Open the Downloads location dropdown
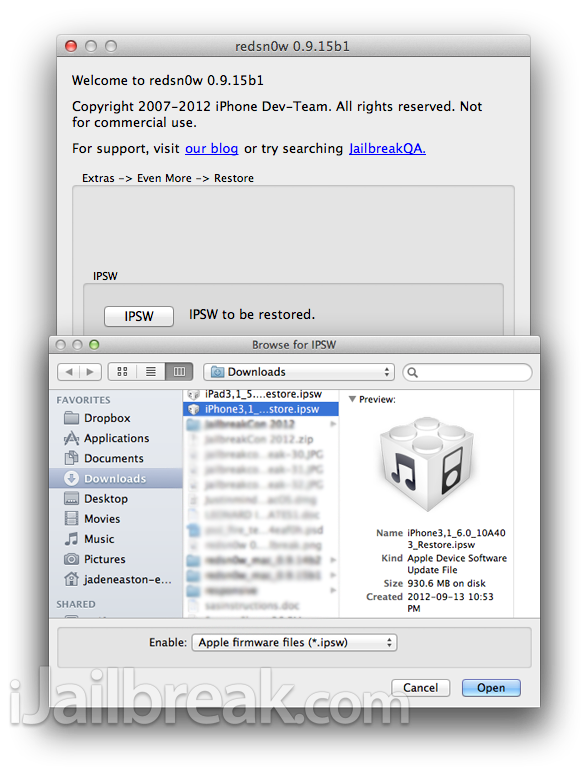 299,372
